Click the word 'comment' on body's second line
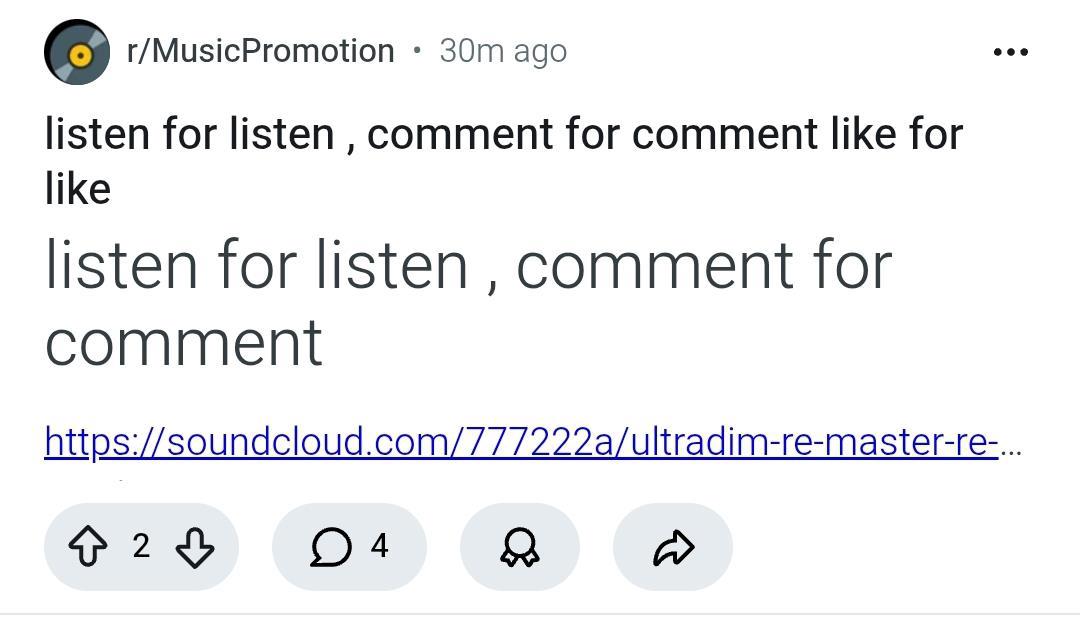 click(184, 342)
